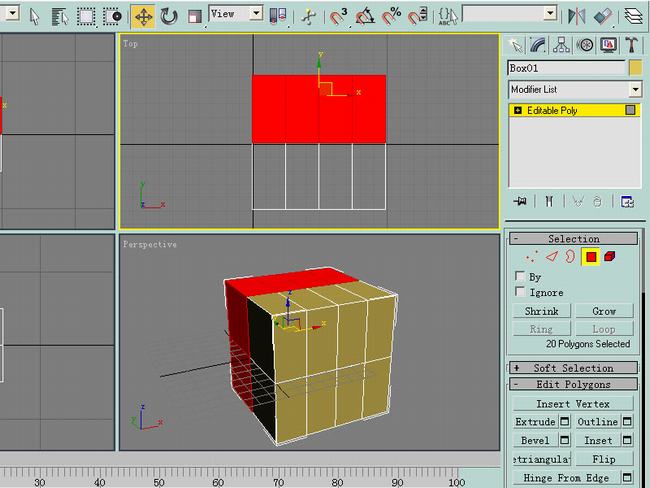Screen dimensions: 650x488
Task: Select Border sub-object level
Action: click(x=570, y=257)
